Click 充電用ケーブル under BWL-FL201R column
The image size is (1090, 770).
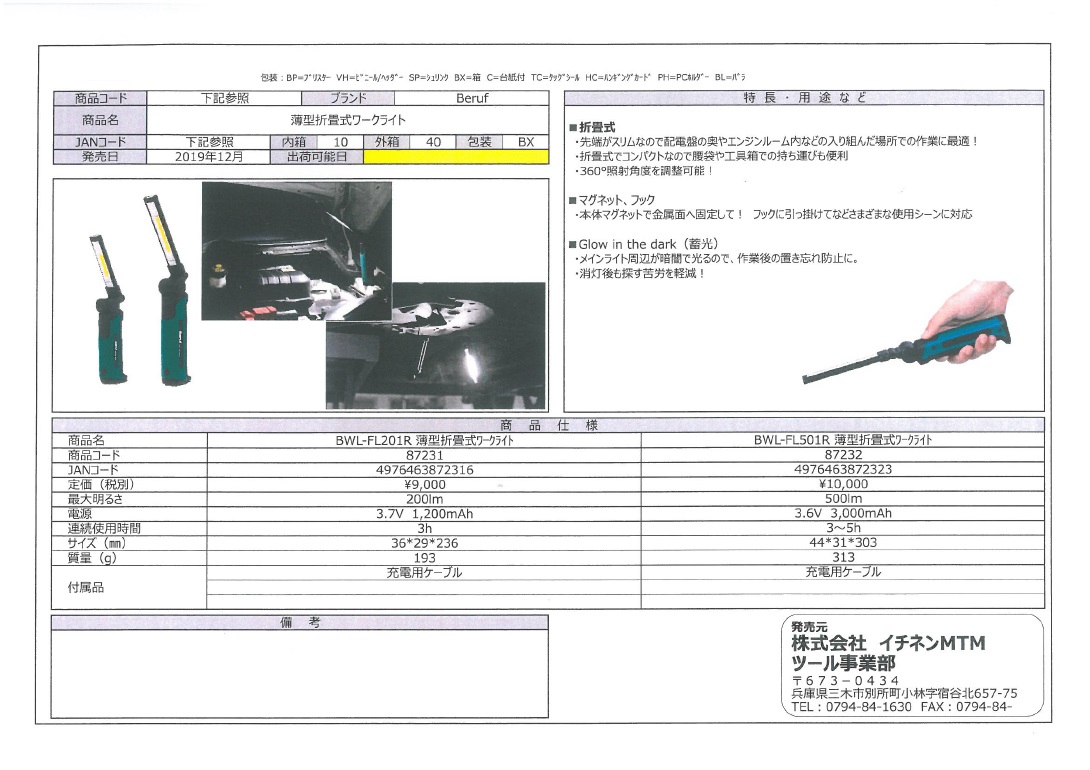point(424,573)
